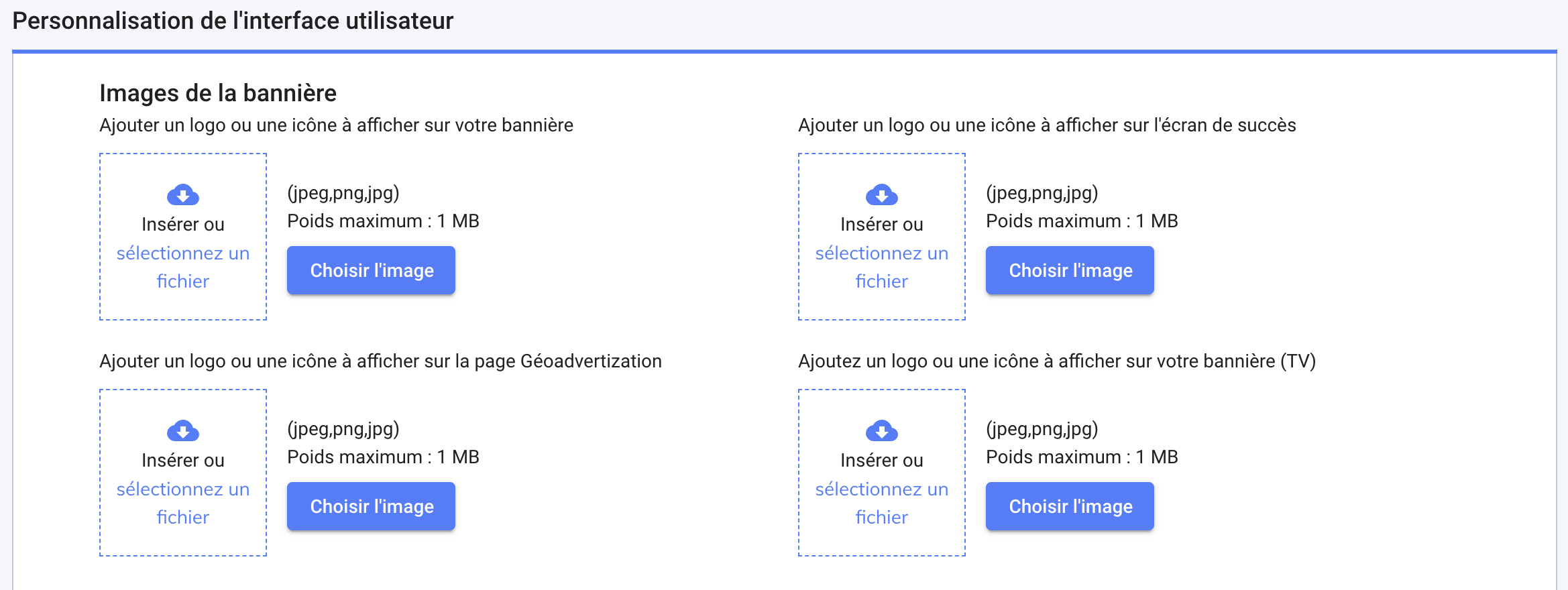
Task: Click 'Choisir l'image' for the TV banner
Action: pos(1069,506)
